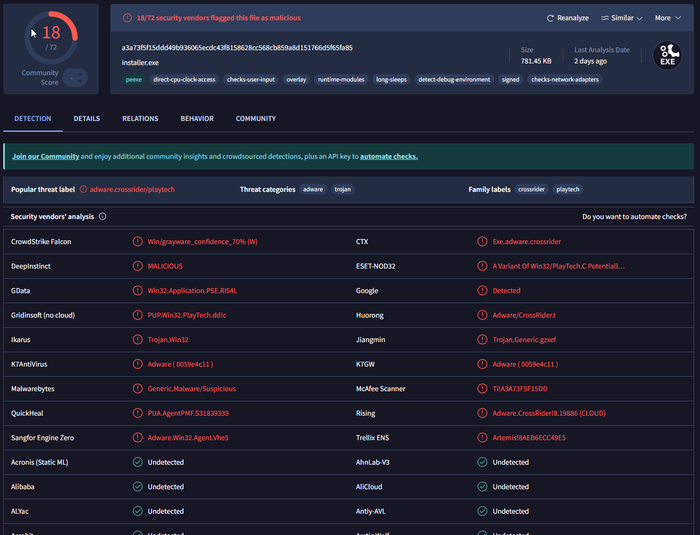Click the adware threat category chip
700x535 pixels.
(313, 189)
